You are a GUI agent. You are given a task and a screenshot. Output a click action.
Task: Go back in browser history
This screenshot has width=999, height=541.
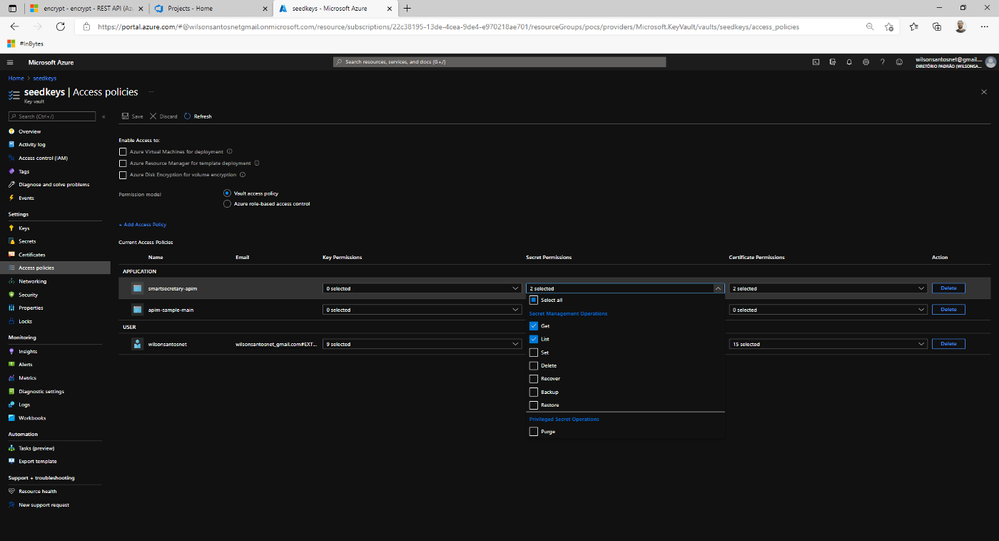(x=15, y=27)
